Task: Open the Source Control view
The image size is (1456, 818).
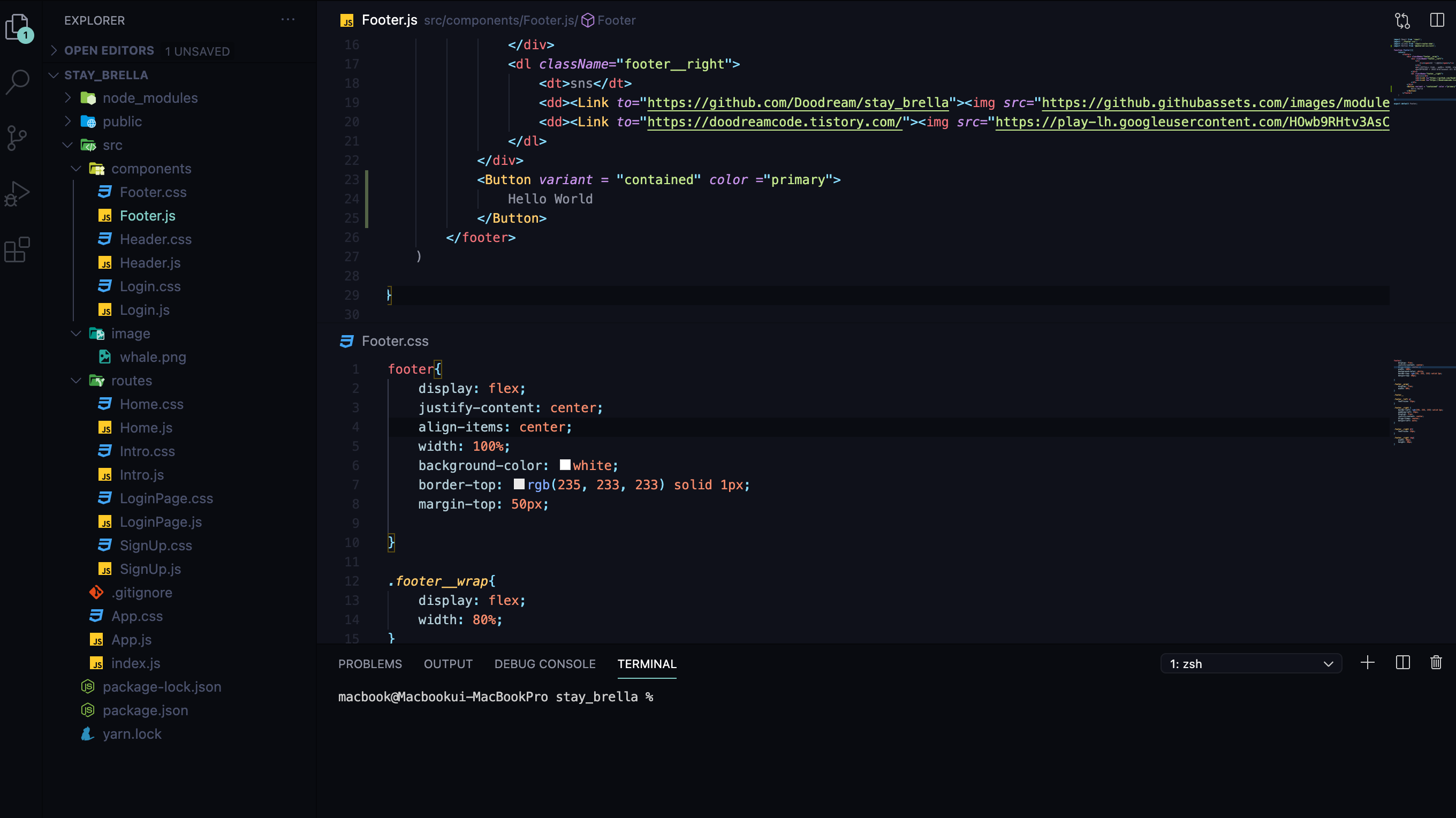Action: [x=17, y=138]
